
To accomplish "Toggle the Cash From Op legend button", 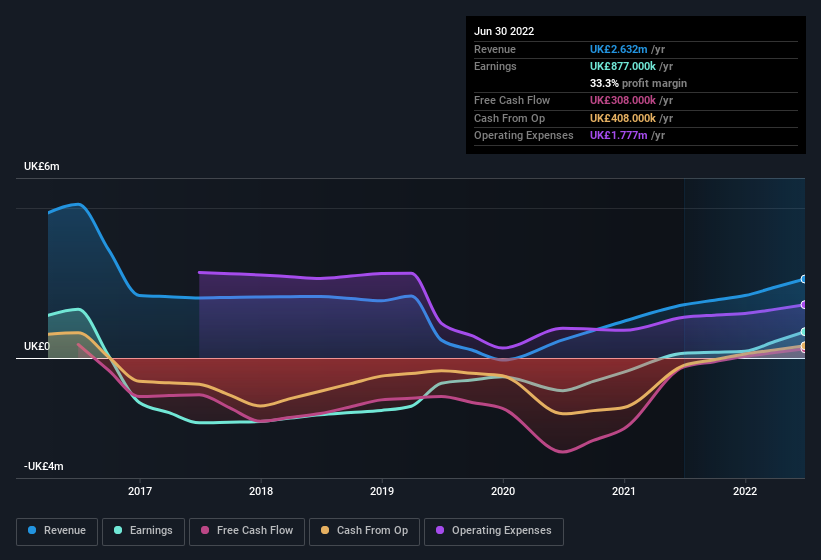I will 364,531.
